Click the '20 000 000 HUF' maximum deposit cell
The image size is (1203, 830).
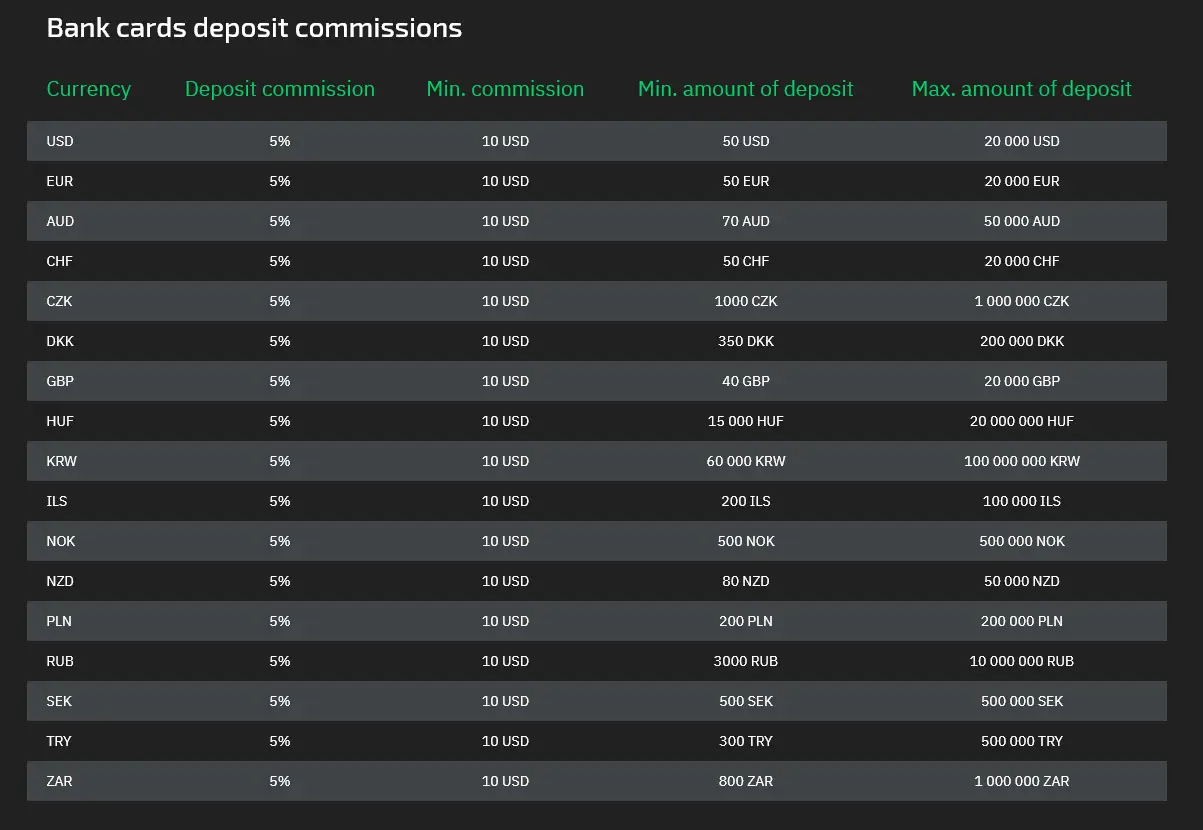point(1022,421)
